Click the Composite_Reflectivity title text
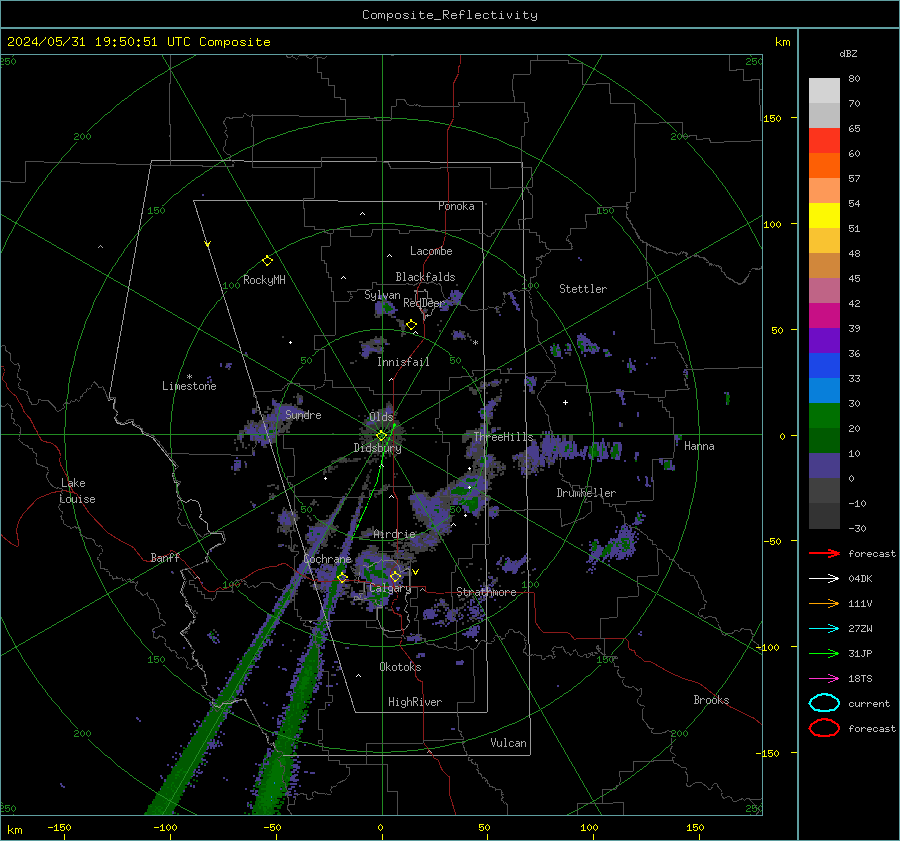Image resolution: width=900 pixels, height=841 pixels. (x=449, y=15)
